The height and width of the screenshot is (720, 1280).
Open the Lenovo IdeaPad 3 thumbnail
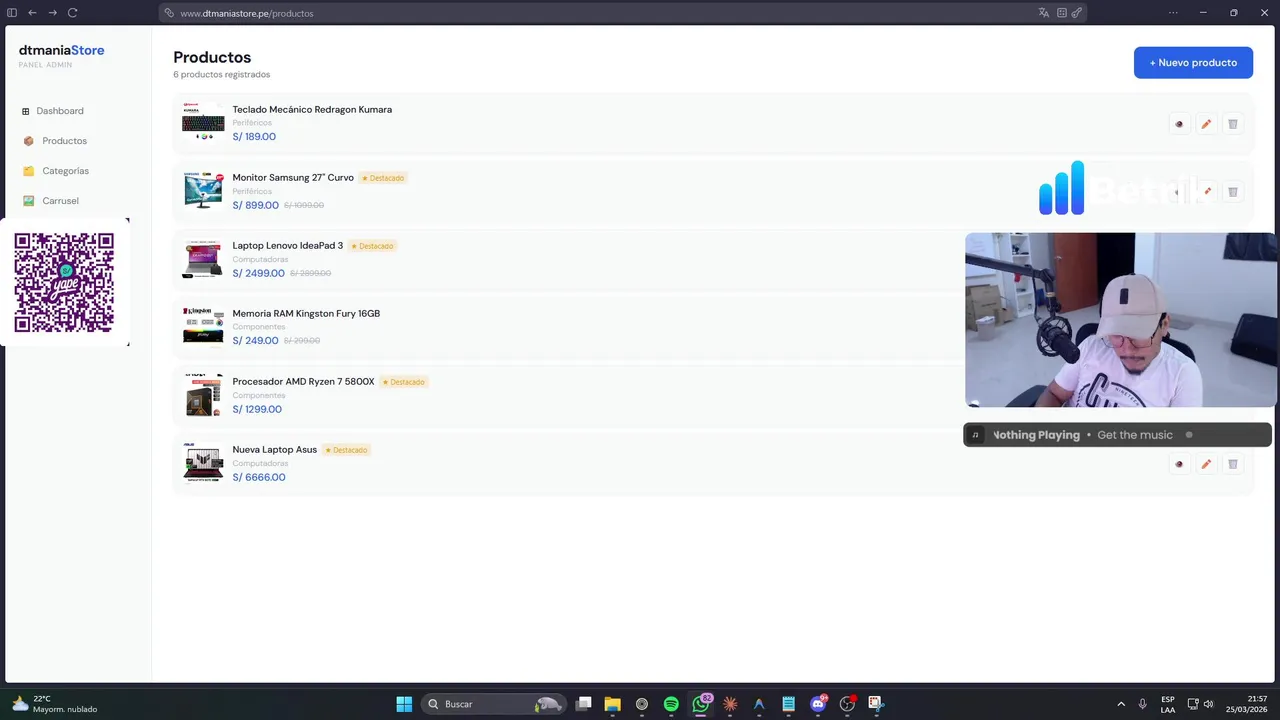click(x=203, y=258)
